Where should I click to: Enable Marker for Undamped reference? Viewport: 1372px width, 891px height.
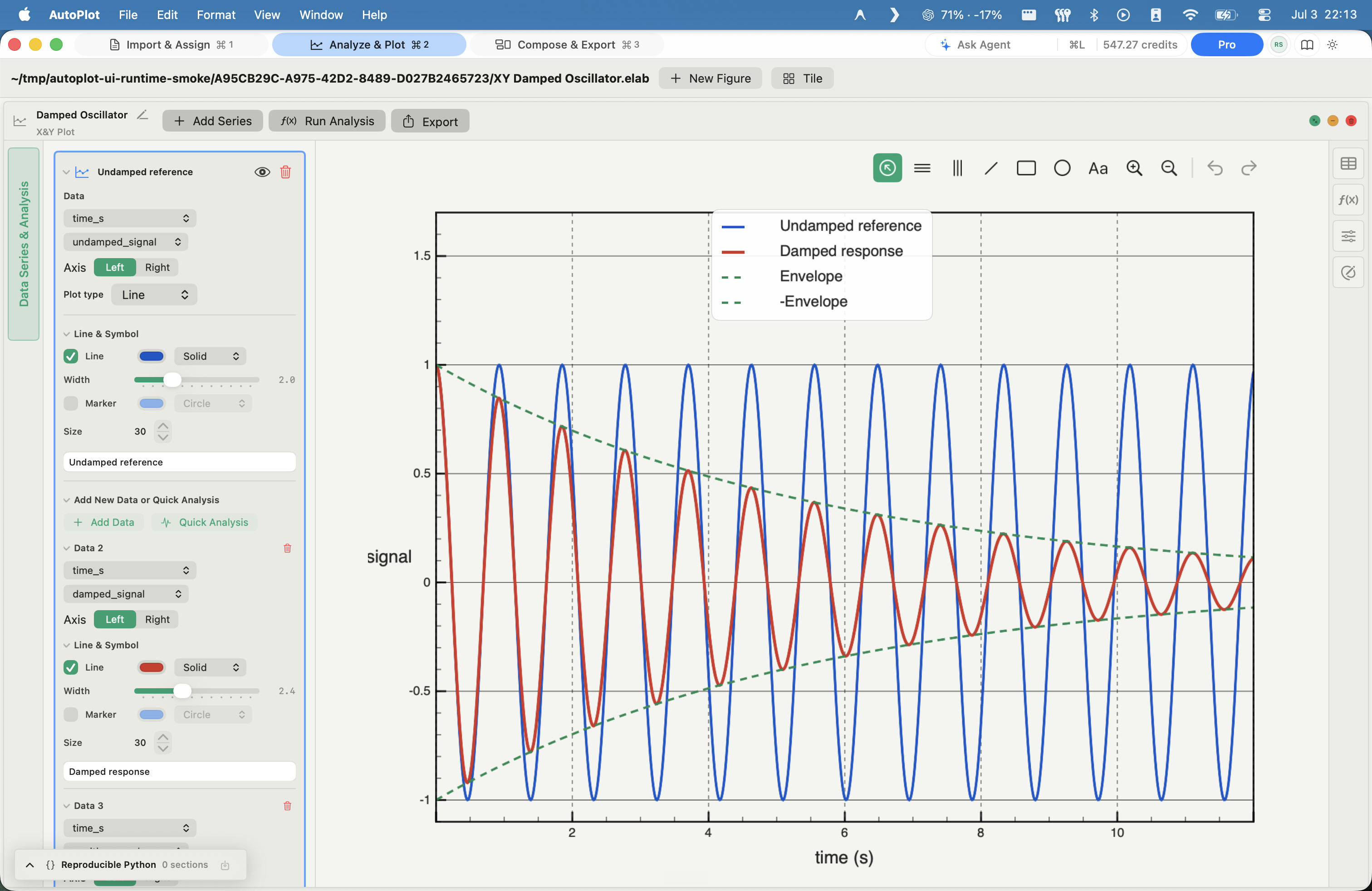coord(71,403)
